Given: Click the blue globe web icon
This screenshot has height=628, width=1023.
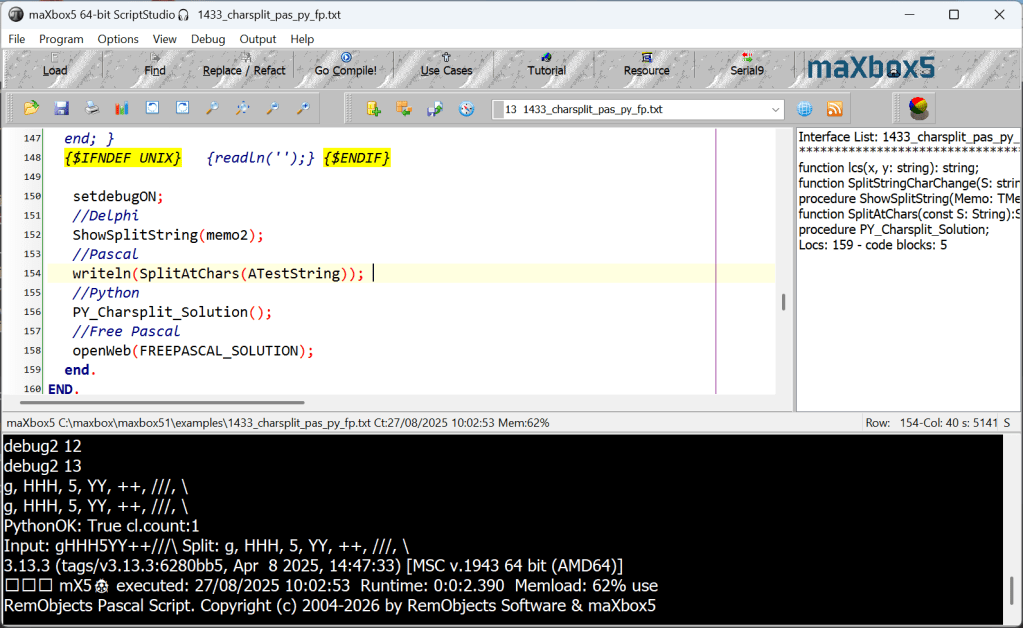Looking at the screenshot, I should pos(804,109).
